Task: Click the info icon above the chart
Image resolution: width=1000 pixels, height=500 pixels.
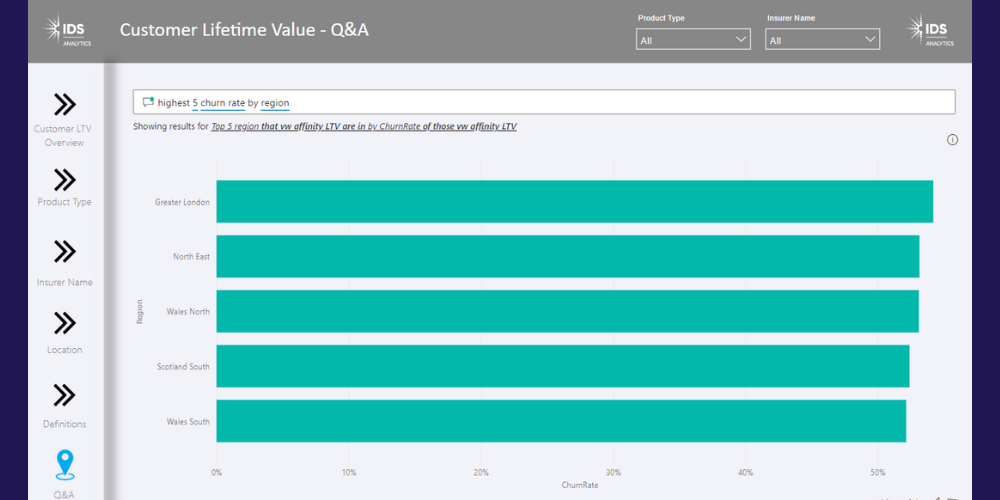Action: (952, 140)
